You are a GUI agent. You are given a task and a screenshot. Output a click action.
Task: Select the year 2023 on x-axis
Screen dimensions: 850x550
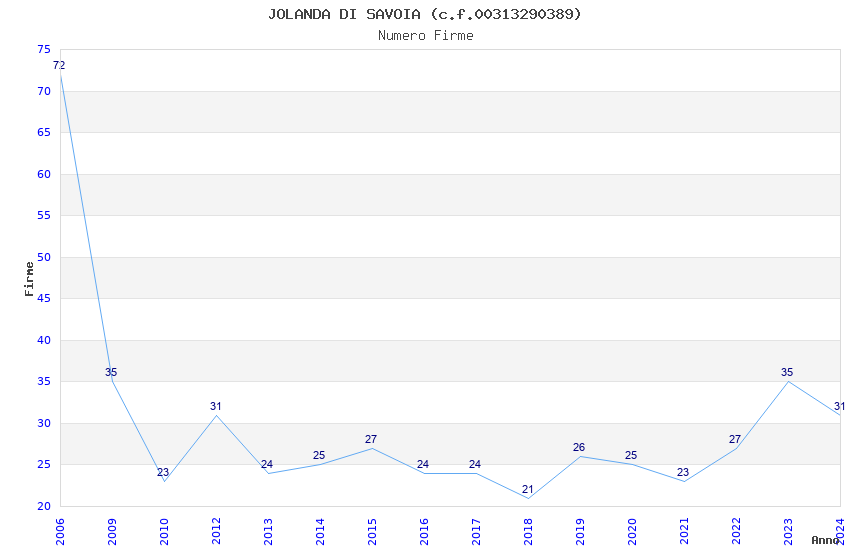(x=789, y=531)
